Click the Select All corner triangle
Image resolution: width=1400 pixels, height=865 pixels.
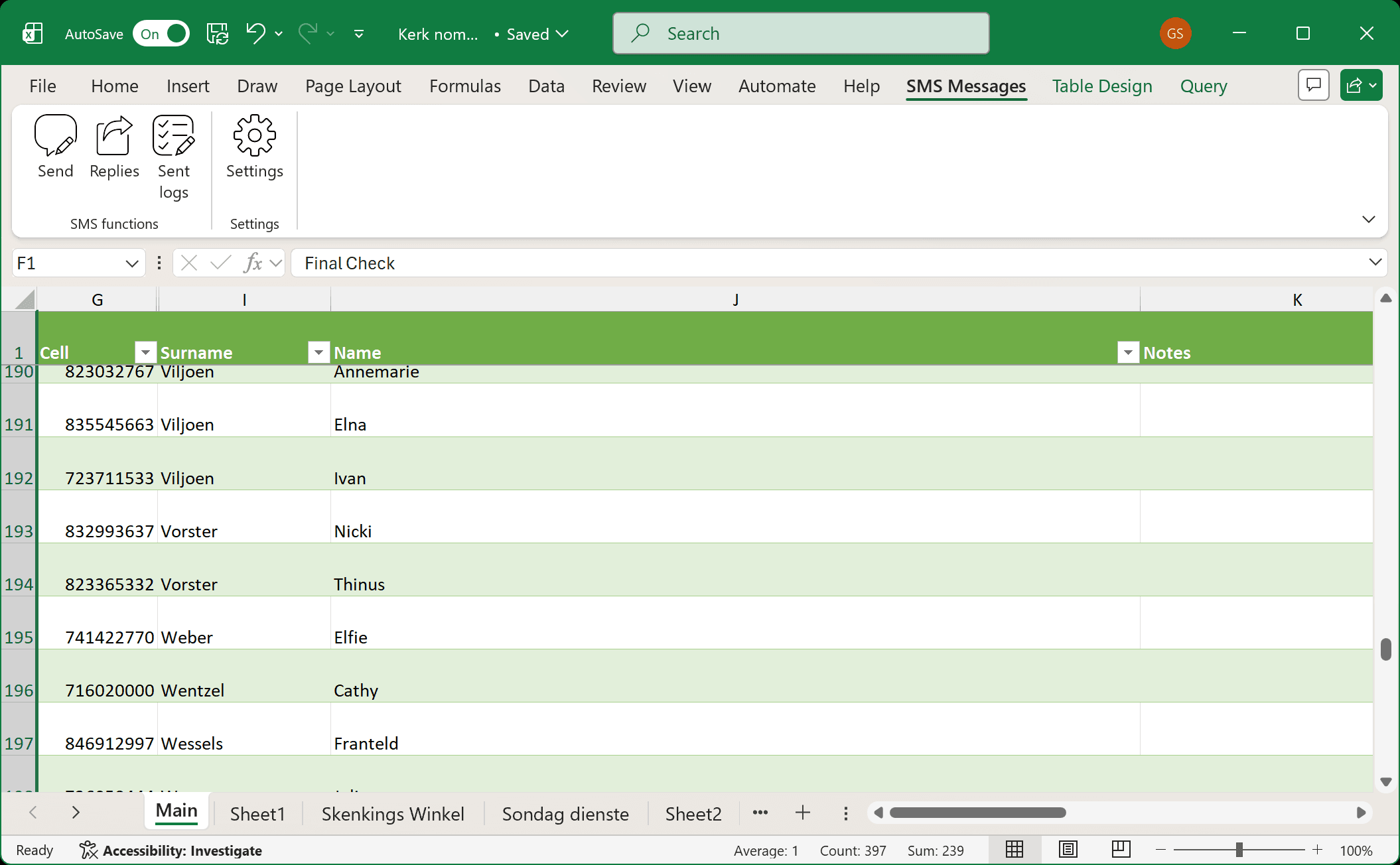tap(25, 300)
